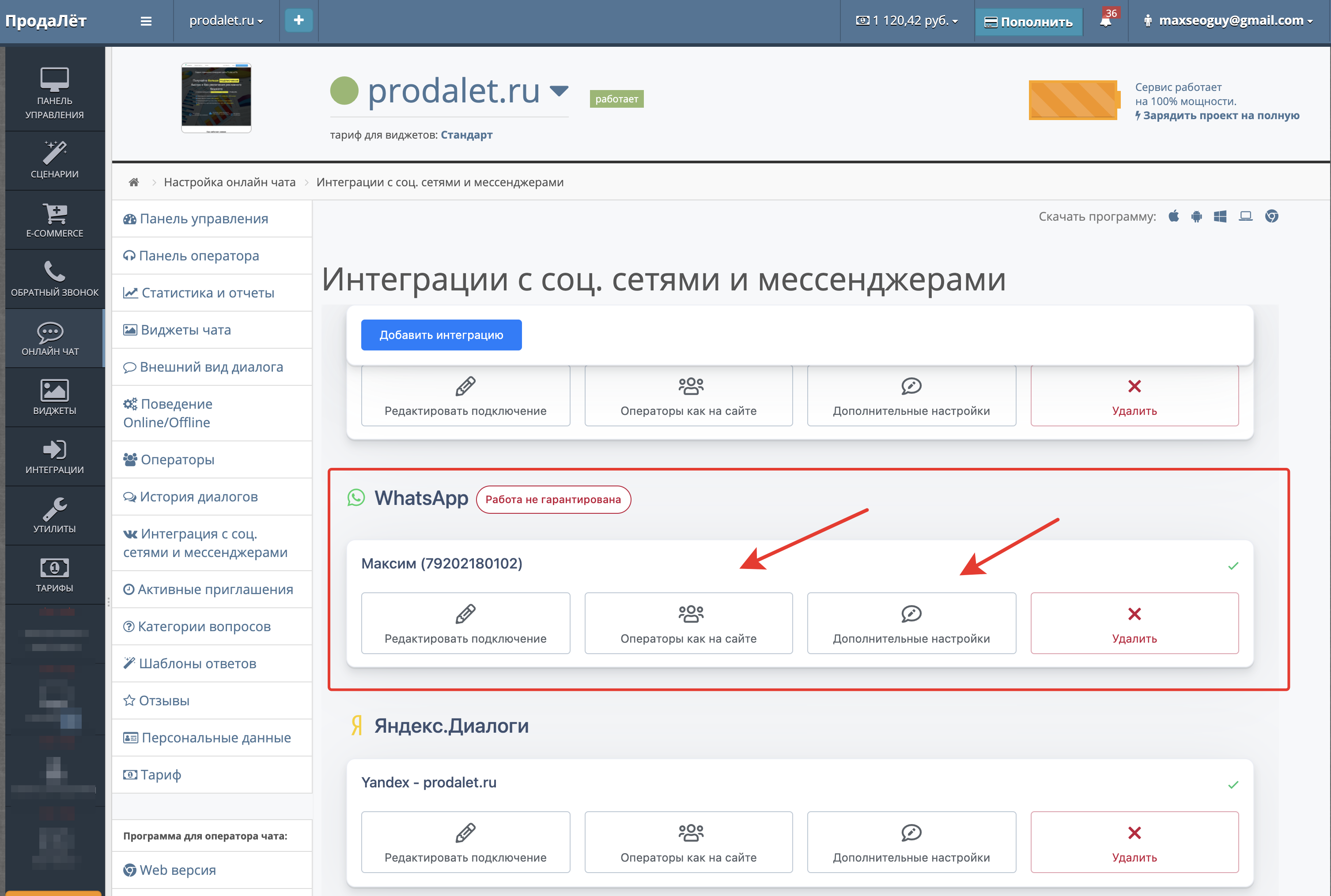Click the Работа не гарантирована badge
The height and width of the screenshot is (896, 1331).
point(553,500)
